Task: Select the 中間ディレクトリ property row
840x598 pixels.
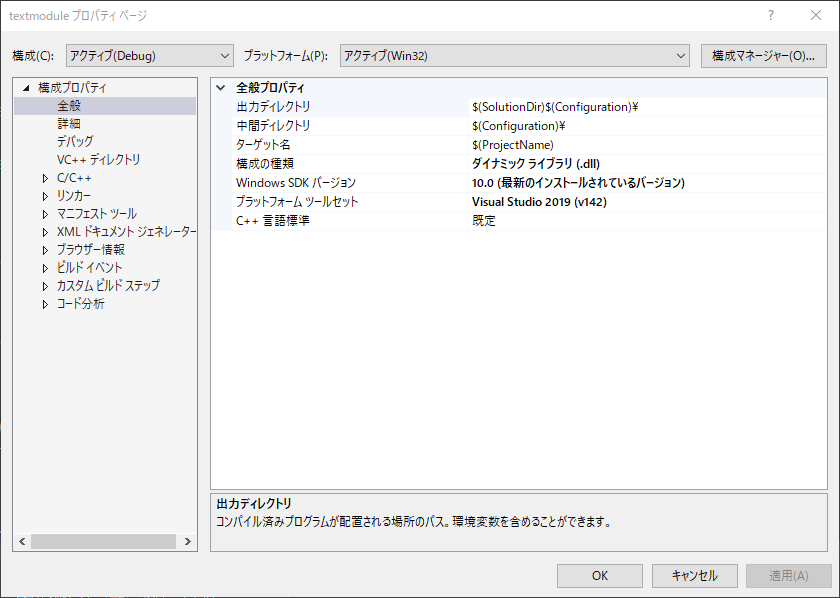Action: (529, 126)
